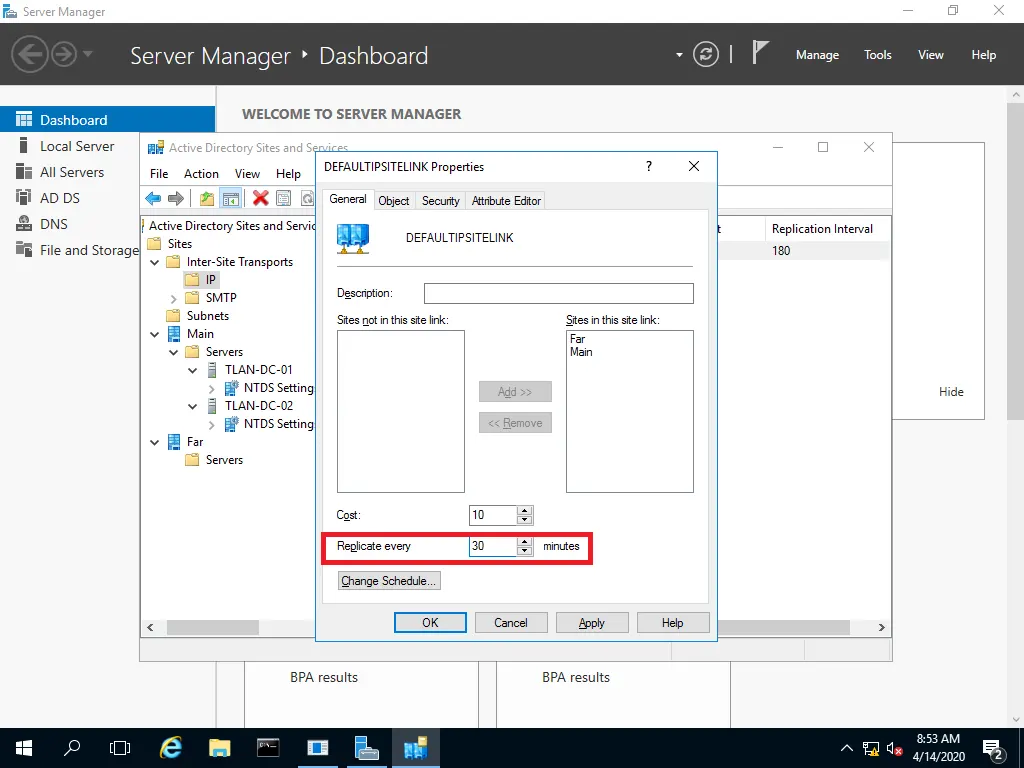The image size is (1024, 768).
Task: Click the red X delete toolbar icon
Action: 261,198
